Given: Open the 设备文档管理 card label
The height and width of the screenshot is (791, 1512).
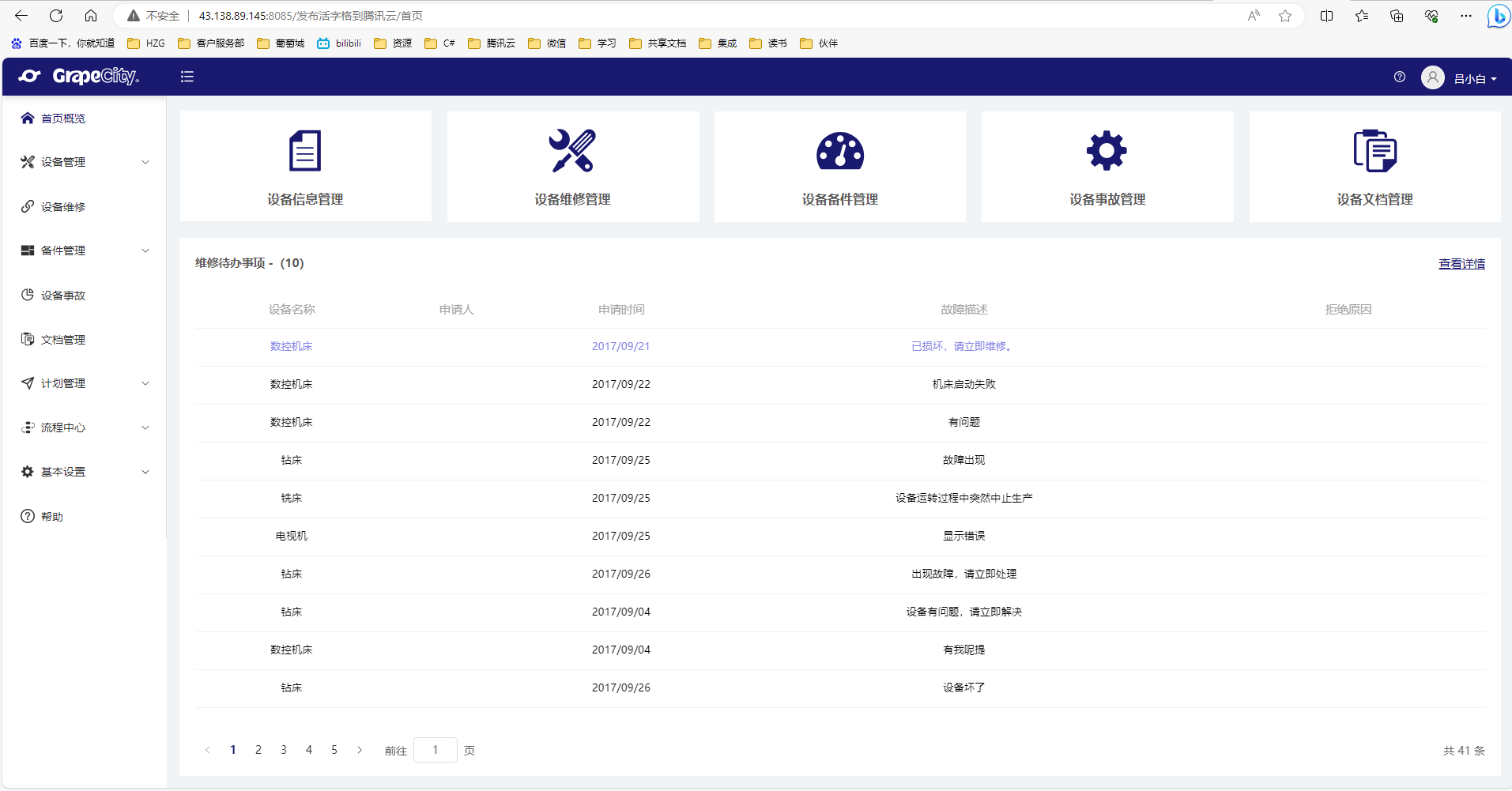Looking at the screenshot, I should (1375, 199).
